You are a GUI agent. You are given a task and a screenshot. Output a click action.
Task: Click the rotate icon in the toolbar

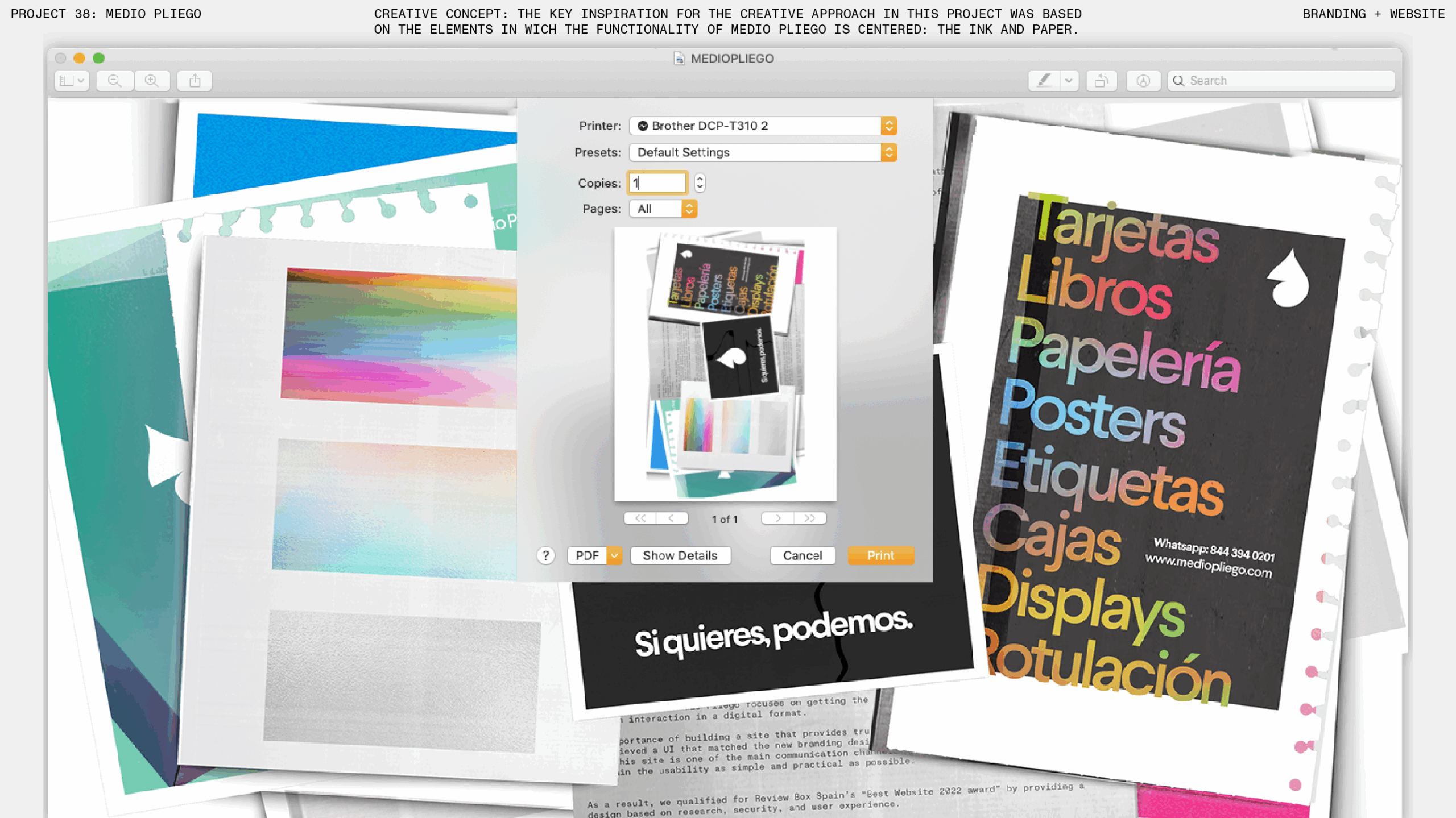[1102, 81]
